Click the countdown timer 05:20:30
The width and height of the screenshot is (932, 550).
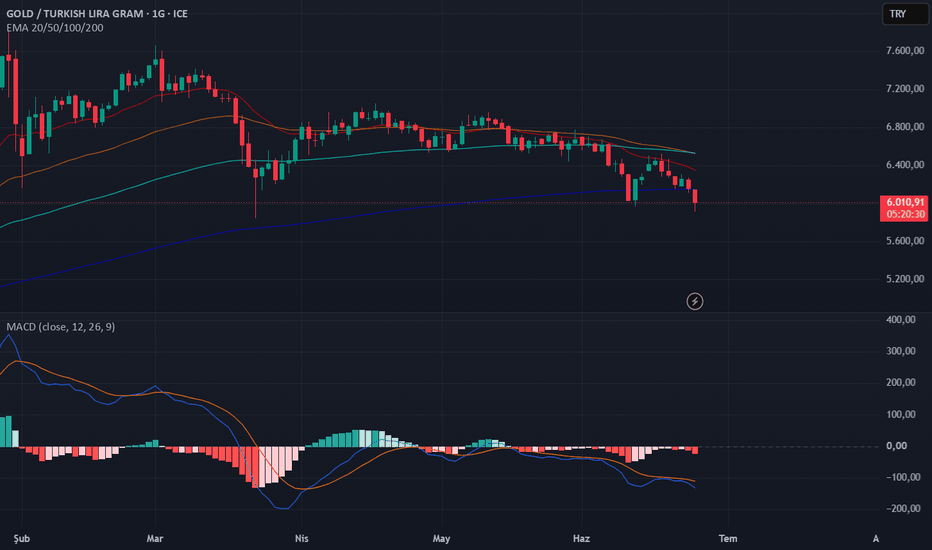click(x=905, y=214)
